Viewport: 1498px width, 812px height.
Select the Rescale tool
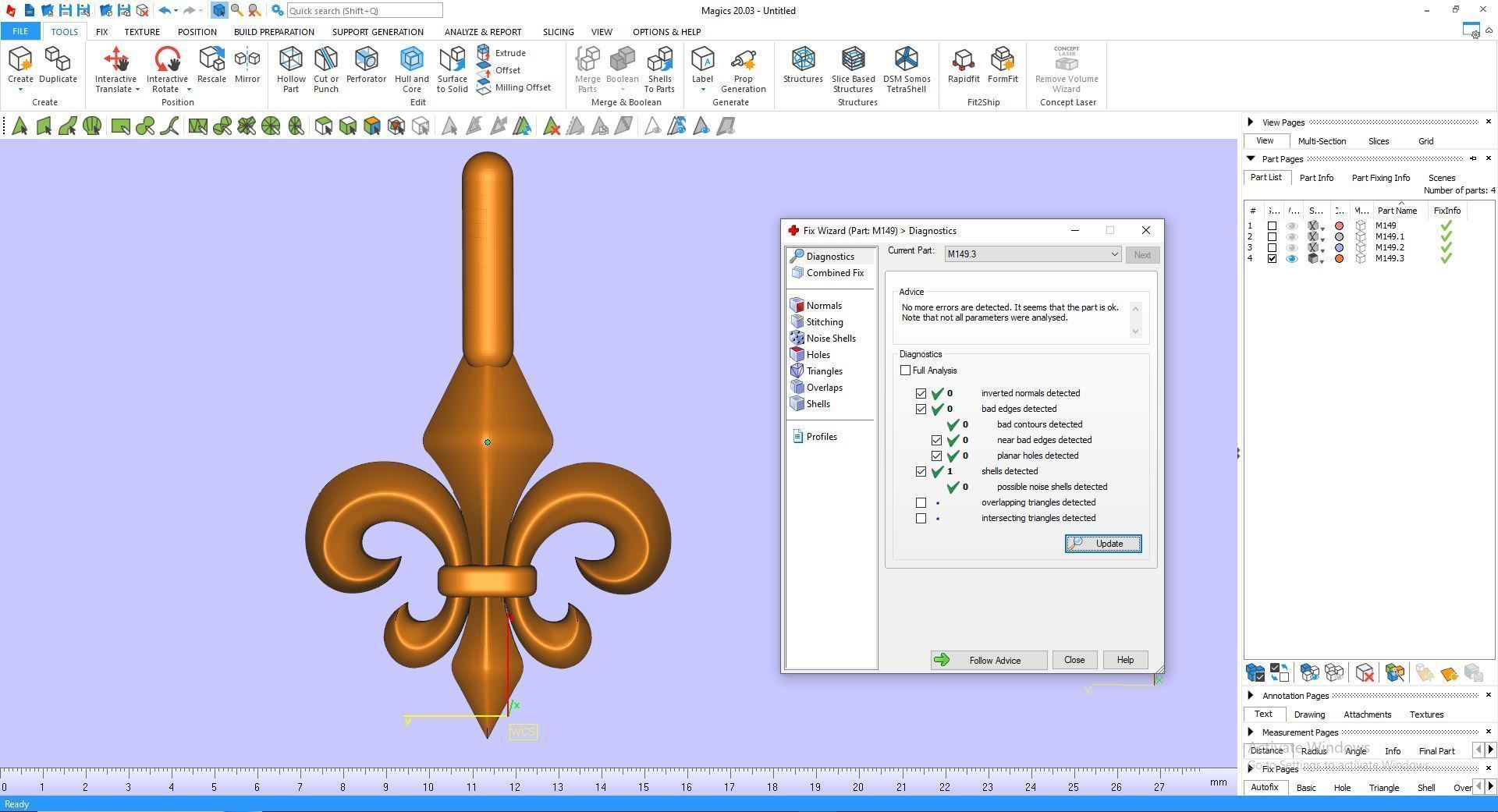(x=211, y=66)
